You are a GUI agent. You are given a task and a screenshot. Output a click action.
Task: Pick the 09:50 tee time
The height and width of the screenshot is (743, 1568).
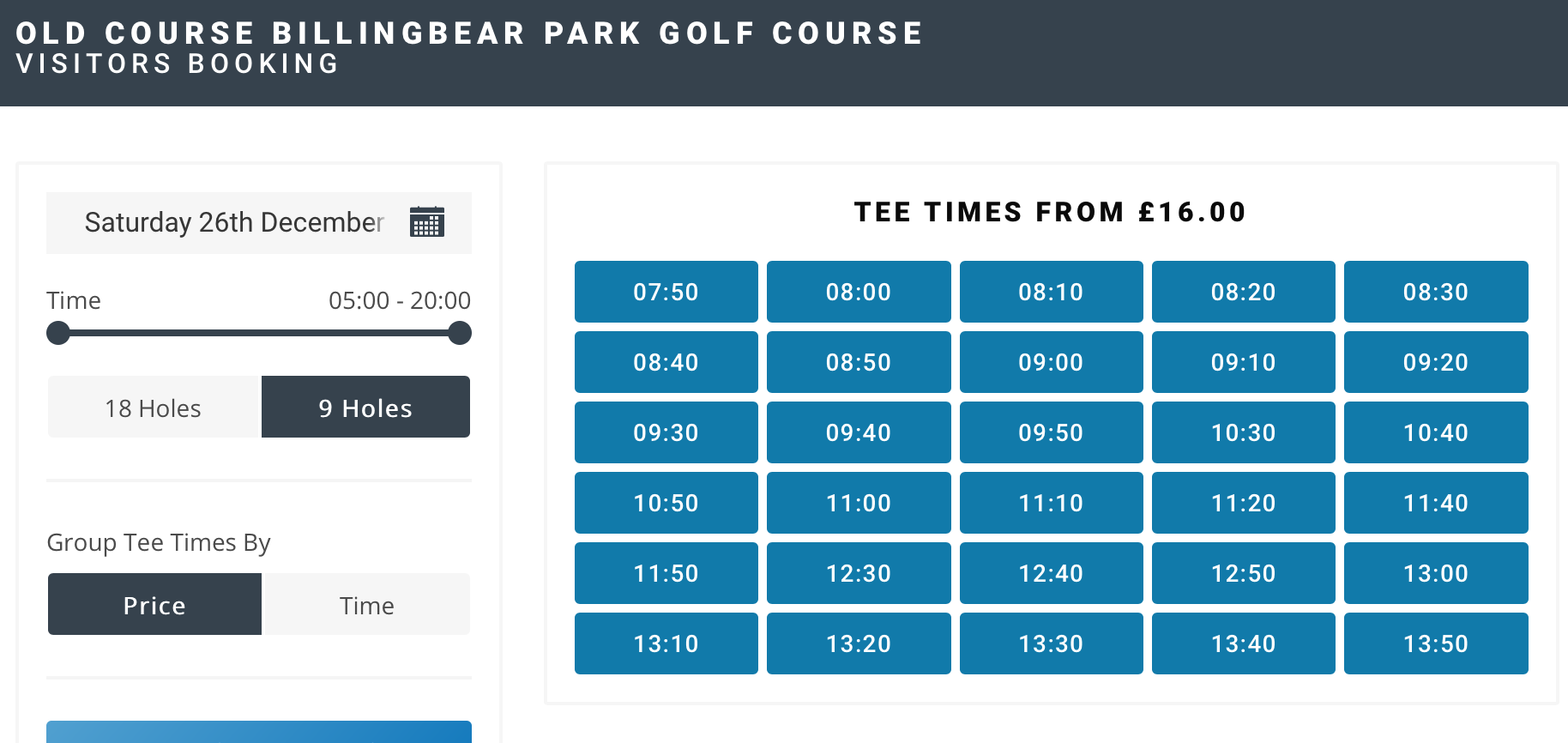click(1051, 432)
